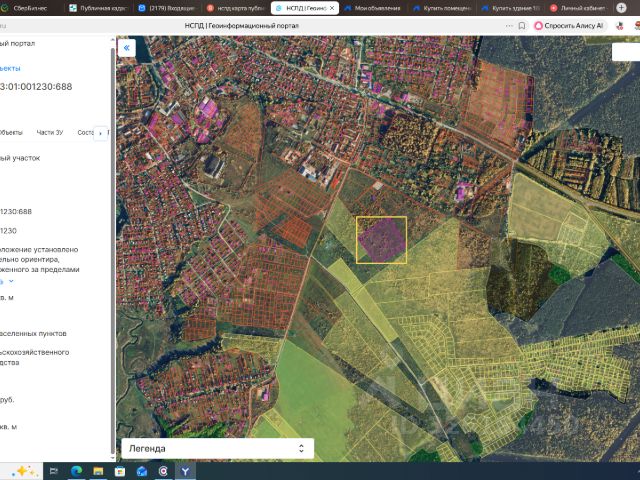Viewport: 640px width, 480px height.
Task: Open Microsoft Edge from the taskbar
Action: click(76, 471)
